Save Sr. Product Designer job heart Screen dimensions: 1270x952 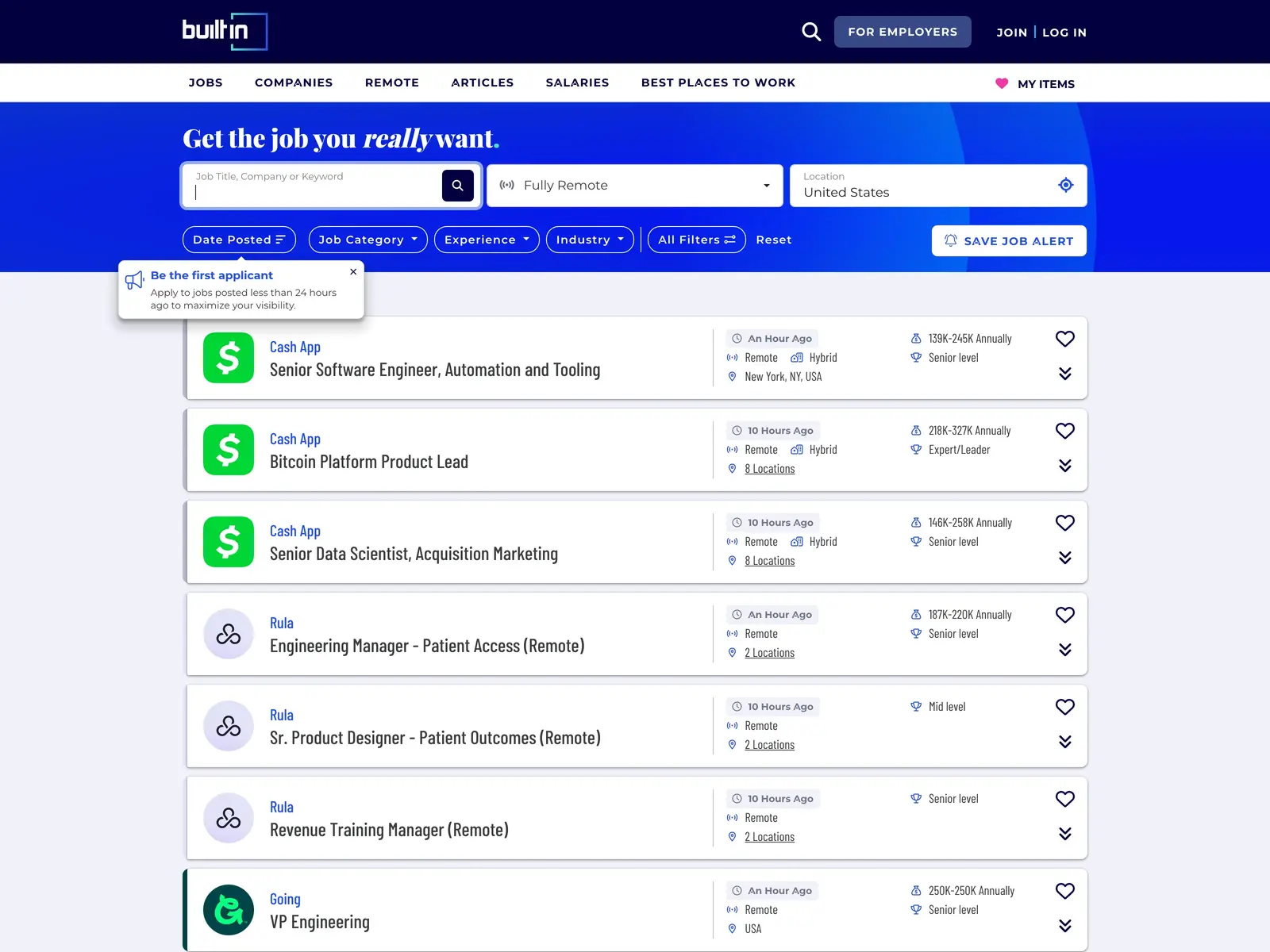1065,707
